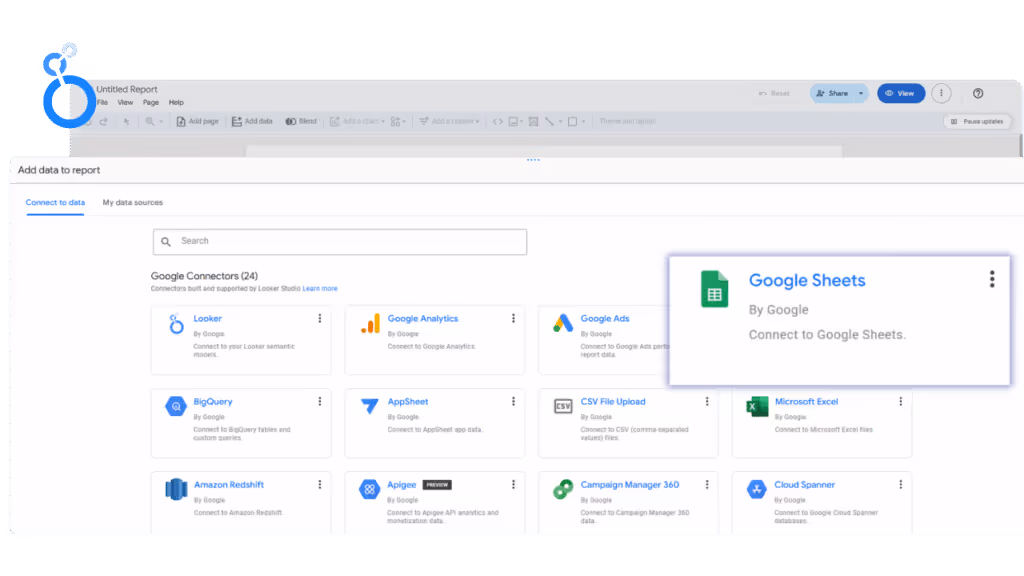1024x576 pixels.
Task: Click inside the connector Search field
Action: point(340,241)
